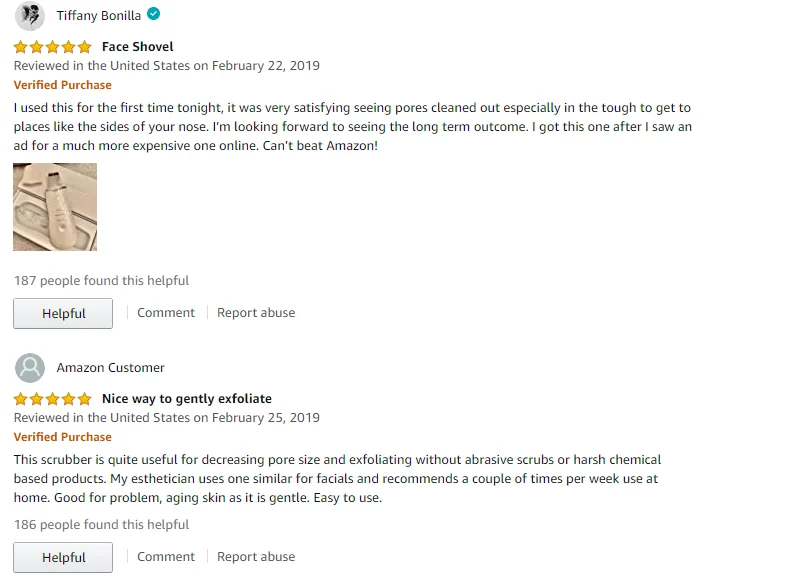Mark the Amazon Customer review as Helpful

(x=63, y=557)
